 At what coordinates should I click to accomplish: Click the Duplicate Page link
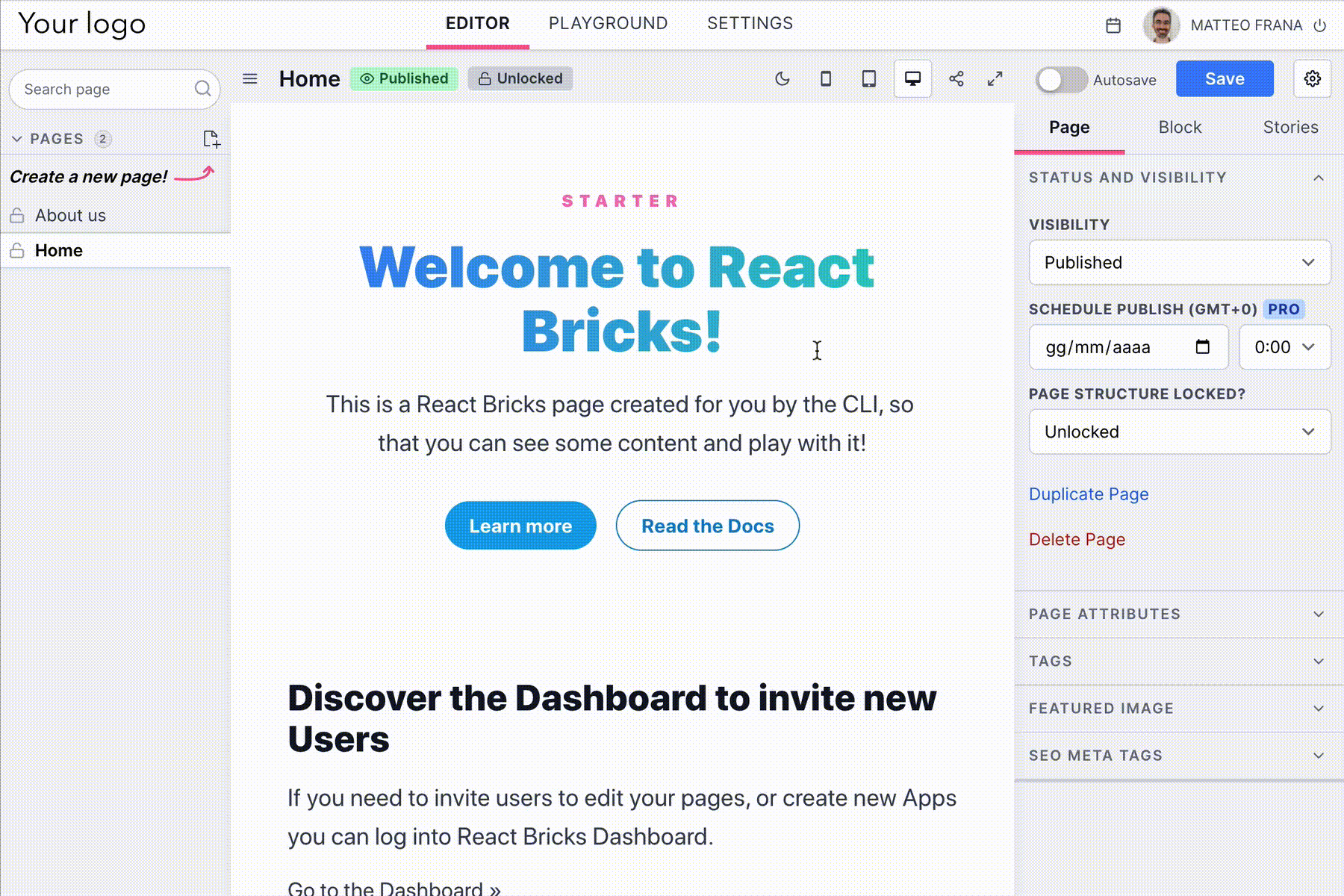(x=1089, y=494)
